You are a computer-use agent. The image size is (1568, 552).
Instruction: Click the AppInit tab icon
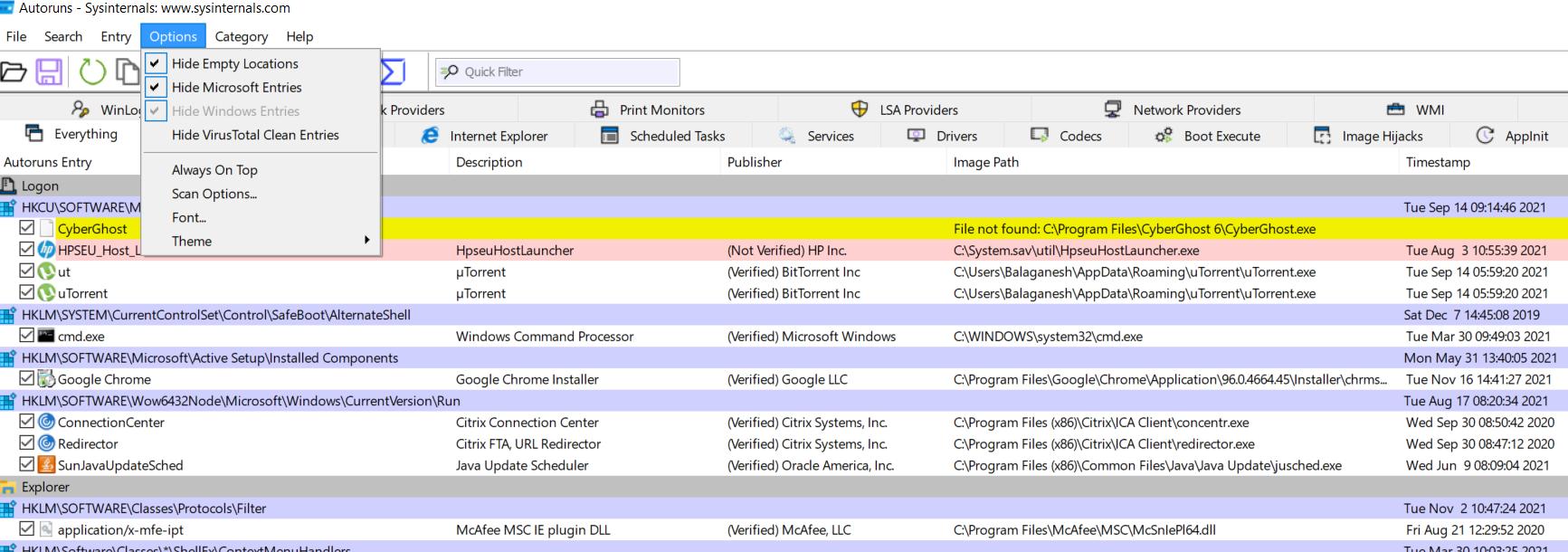click(1485, 136)
